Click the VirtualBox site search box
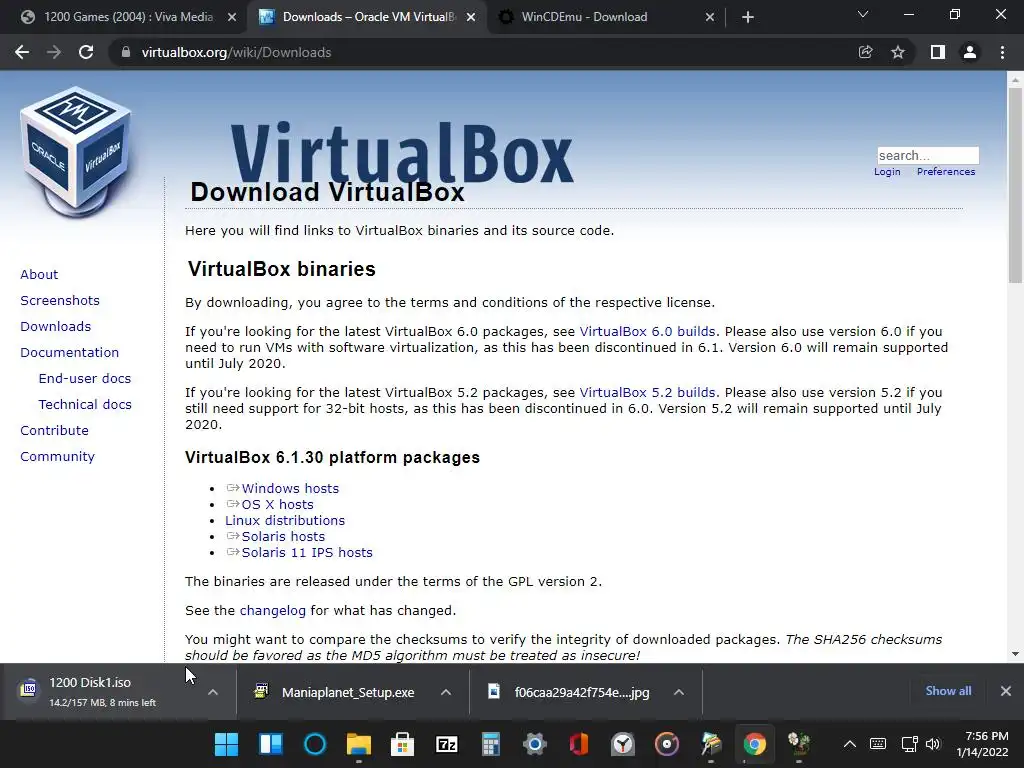 pos(928,155)
